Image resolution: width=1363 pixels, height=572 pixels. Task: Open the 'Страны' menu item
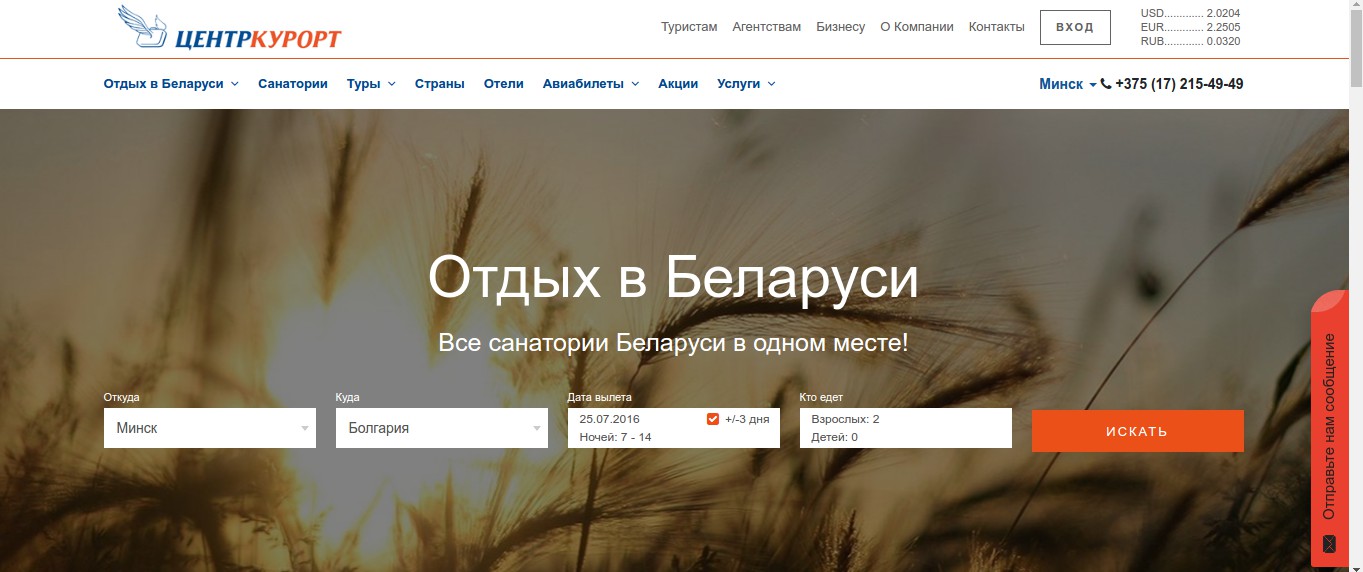440,84
